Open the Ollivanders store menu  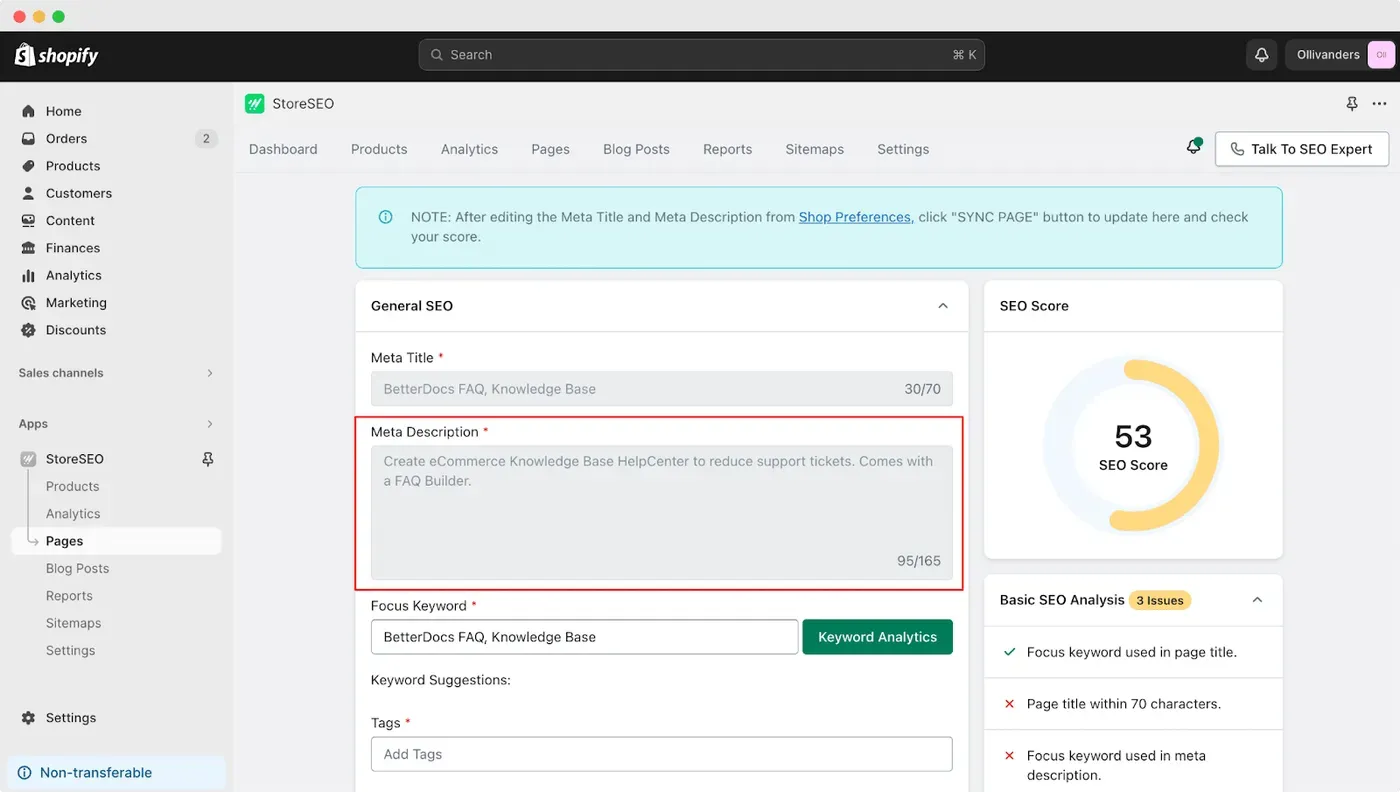coord(1340,55)
